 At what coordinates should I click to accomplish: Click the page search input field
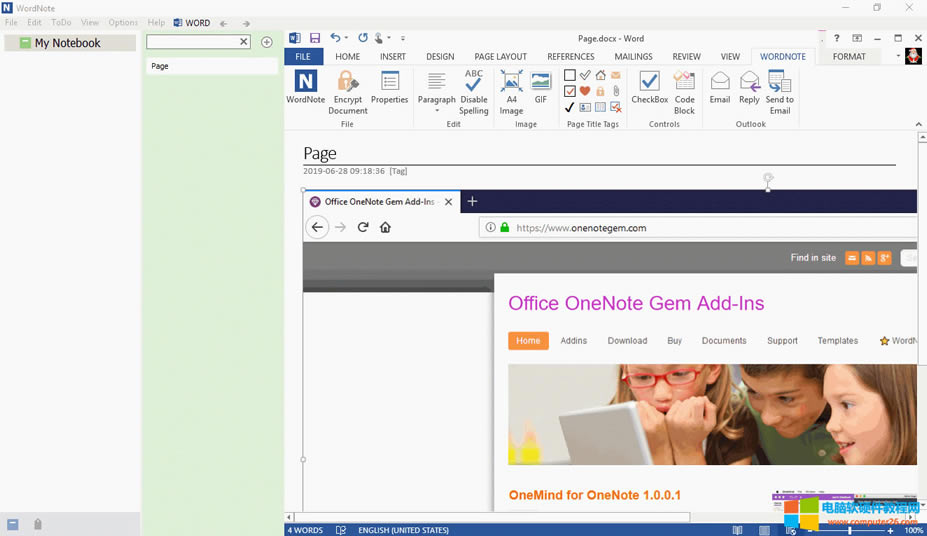192,42
